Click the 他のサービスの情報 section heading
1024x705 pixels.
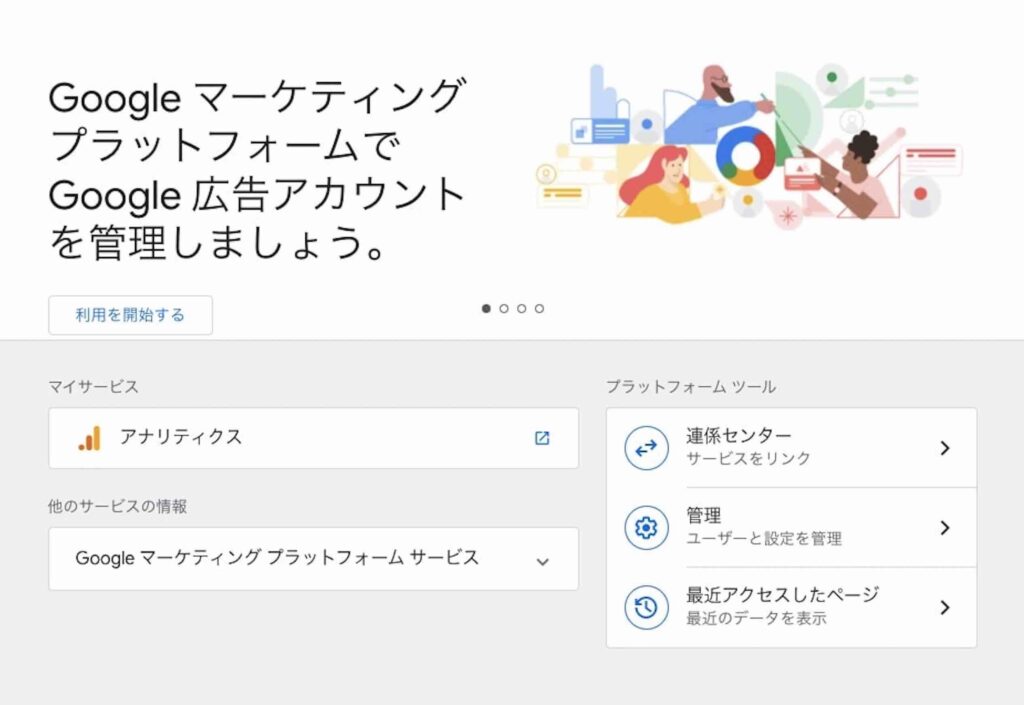coord(118,506)
